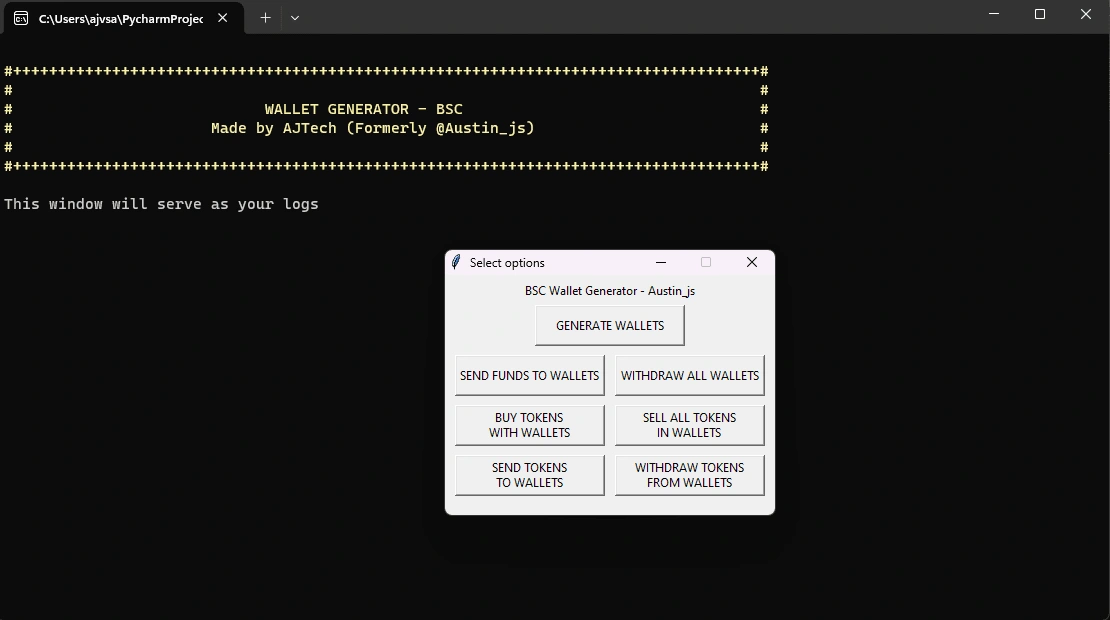Open a new terminal tab with plus icon
Image resolution: width=1110 pixels, height=620 pixels.
pyautogui.click(x=265, y=17)
